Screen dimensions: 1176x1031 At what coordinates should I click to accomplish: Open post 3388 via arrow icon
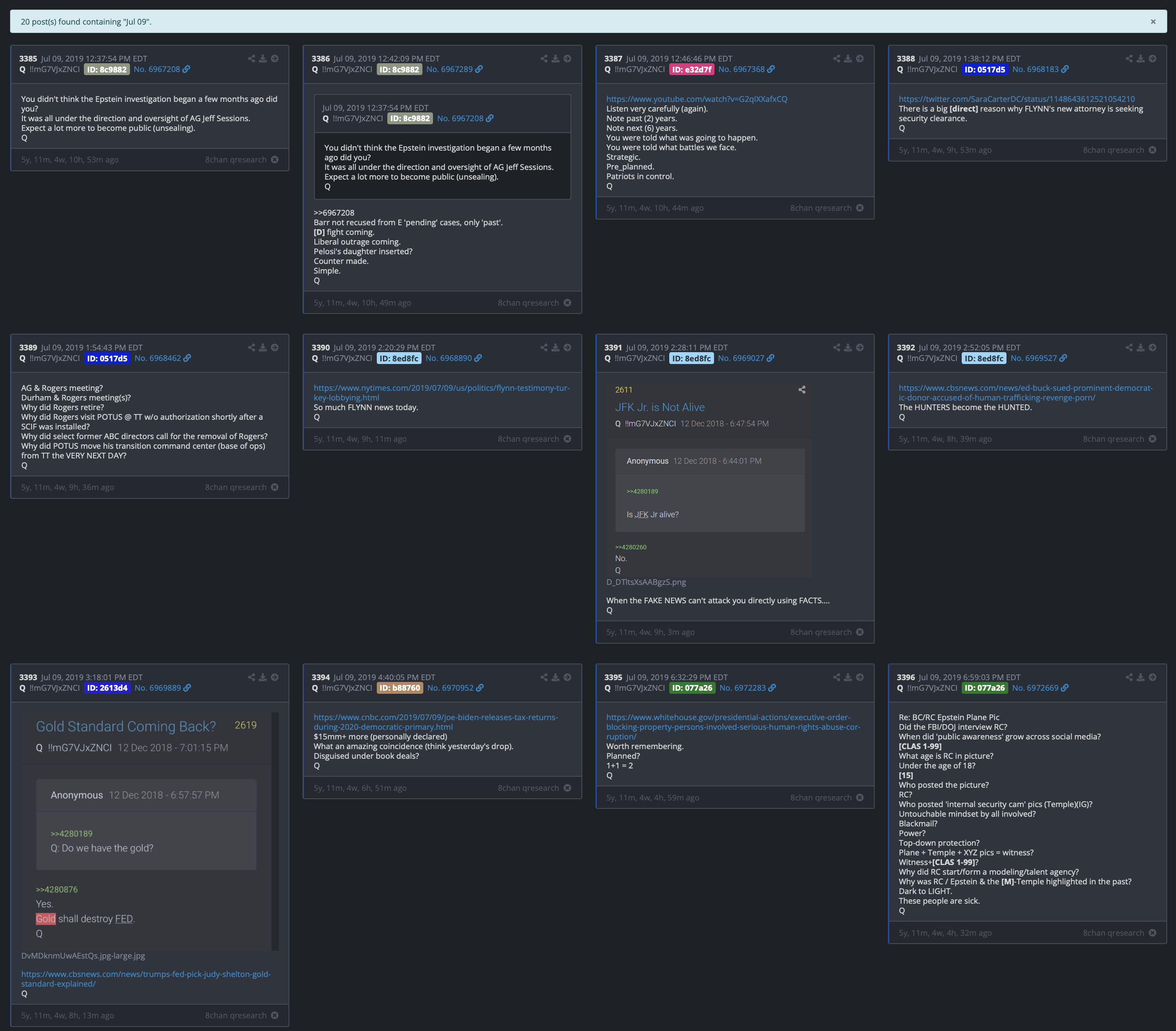1152,59
